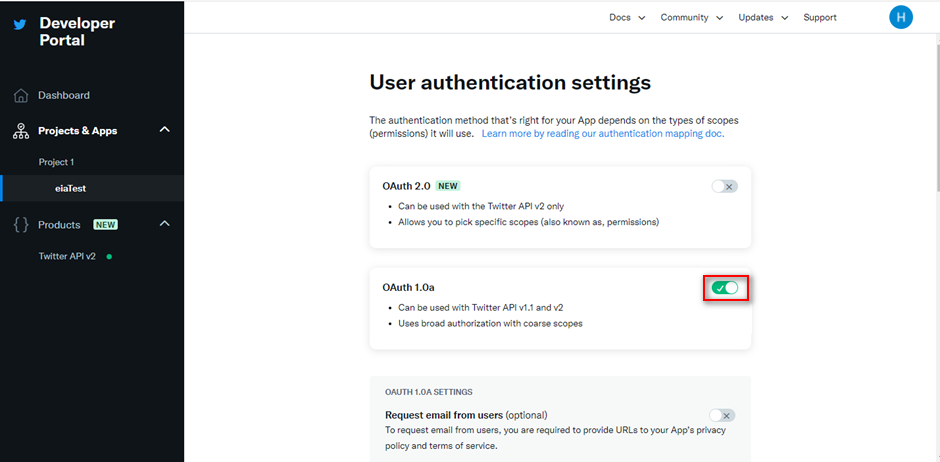Select Project 1 in sidebar
Screen dimensions: 940x462
point(56,162)
